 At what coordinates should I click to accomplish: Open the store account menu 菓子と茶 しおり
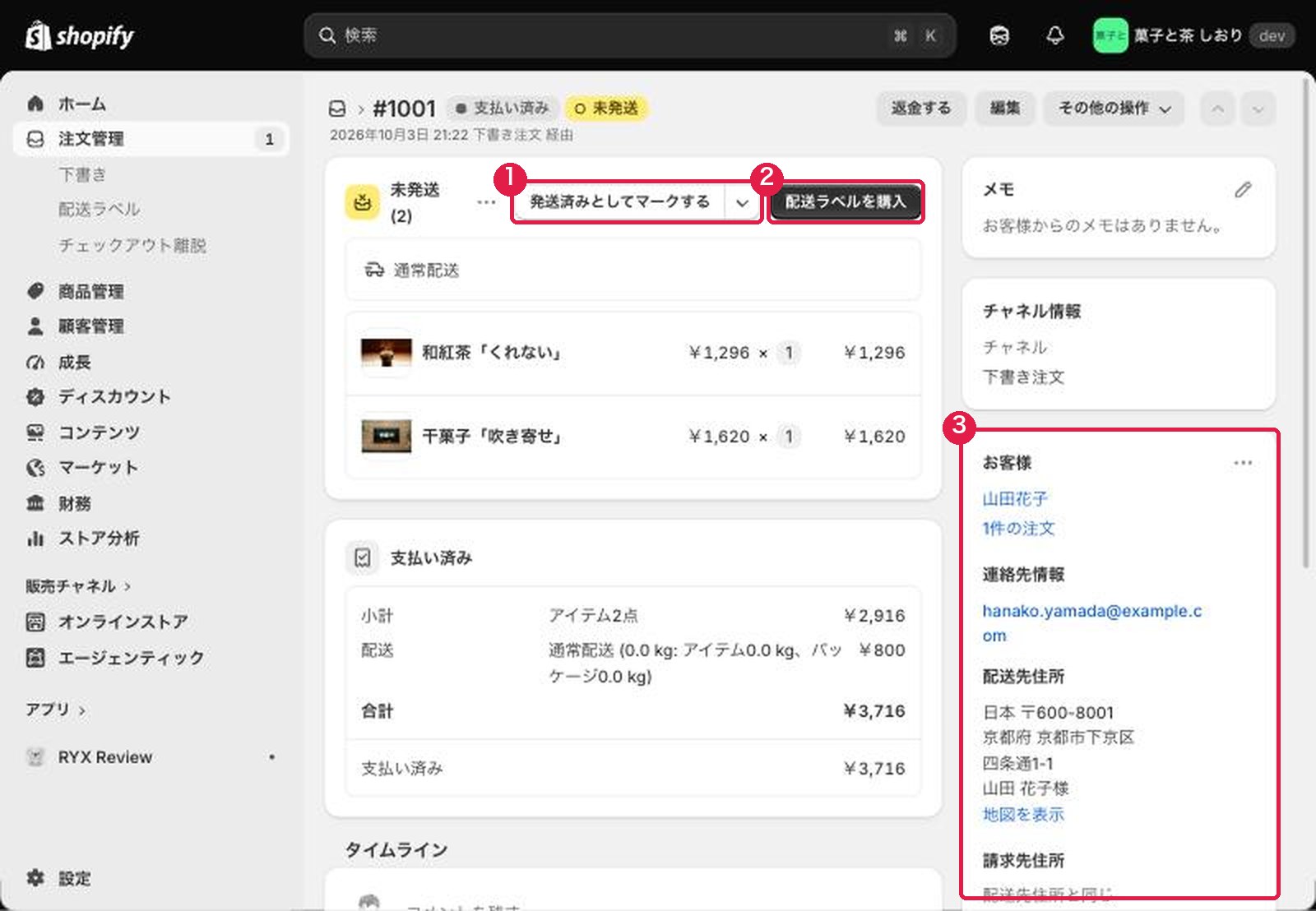1193,35
